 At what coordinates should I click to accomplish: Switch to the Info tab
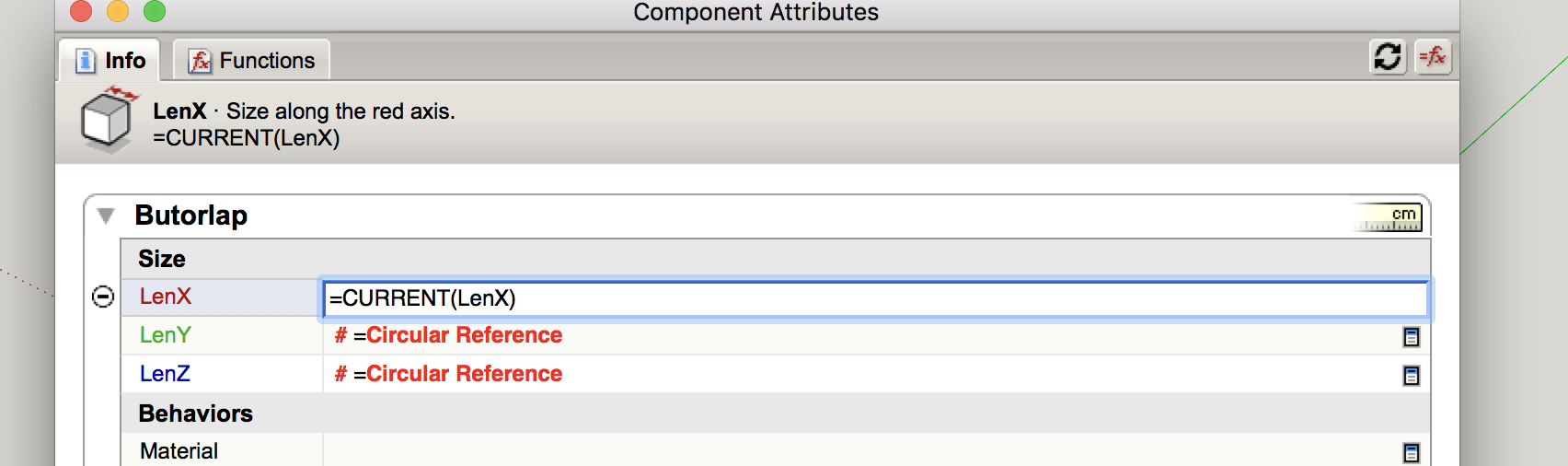(x=110, y=61)
